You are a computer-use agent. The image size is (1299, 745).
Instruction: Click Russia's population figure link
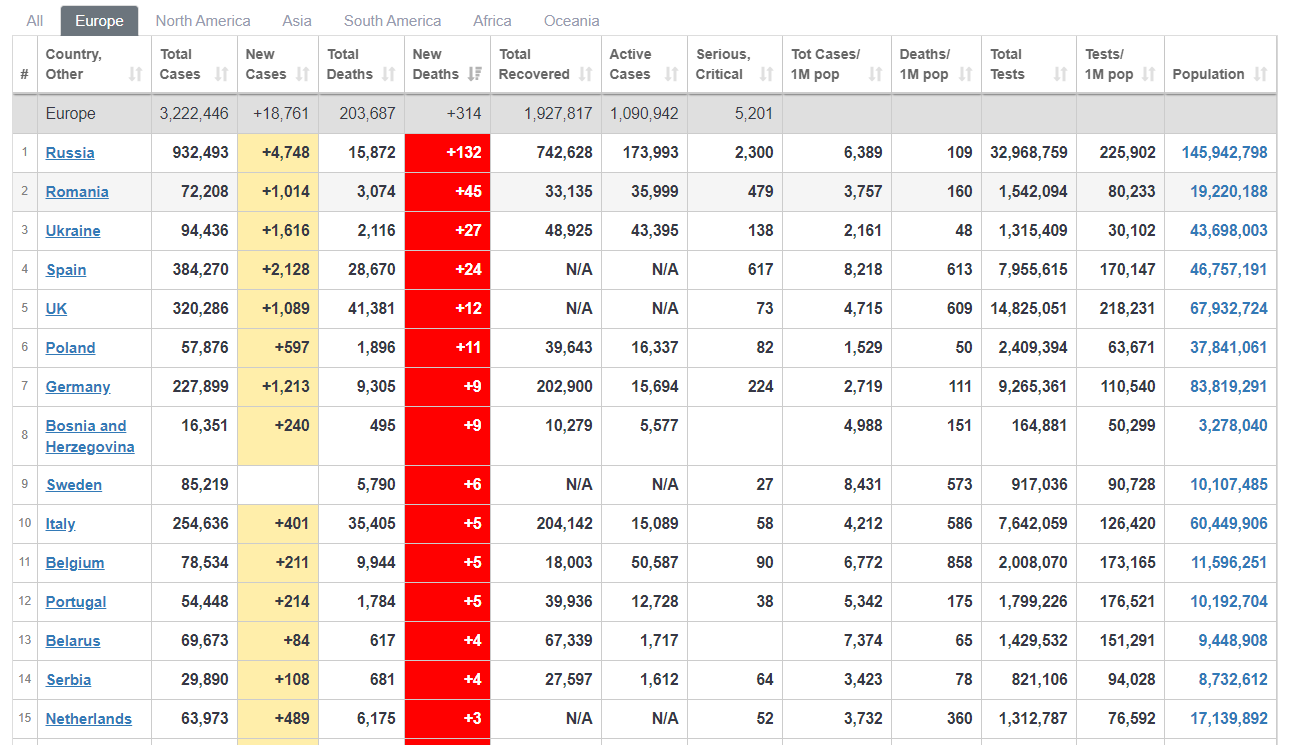tap(1224, 153)
